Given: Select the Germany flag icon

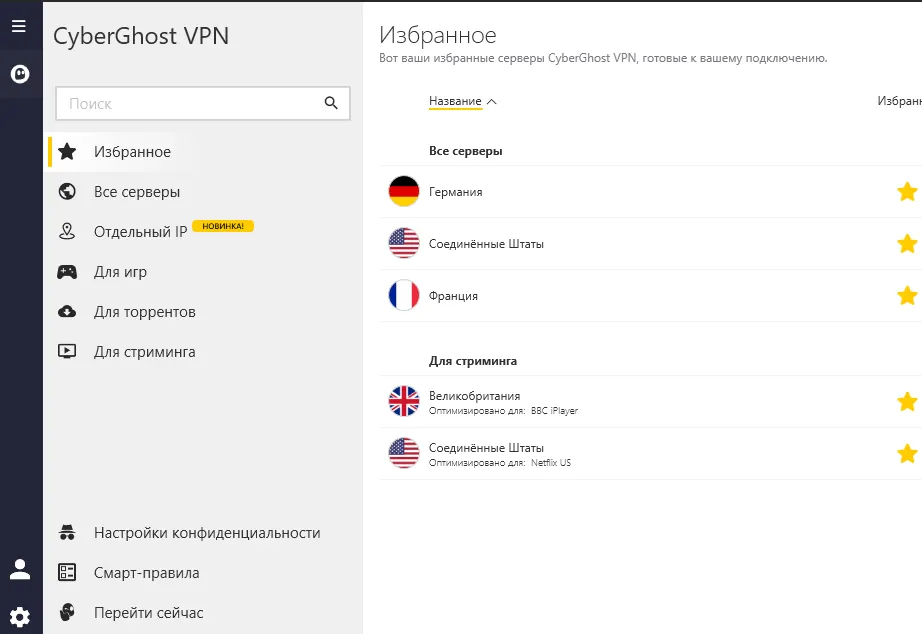Looking at the screenshot, I should click(404, 191).
